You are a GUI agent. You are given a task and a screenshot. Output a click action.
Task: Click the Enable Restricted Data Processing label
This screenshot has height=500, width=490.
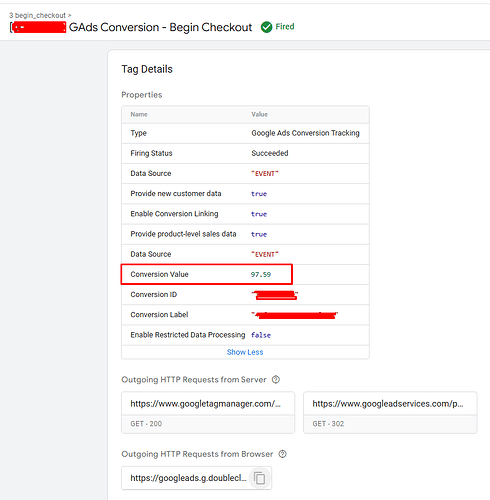(x=188, y=335)
